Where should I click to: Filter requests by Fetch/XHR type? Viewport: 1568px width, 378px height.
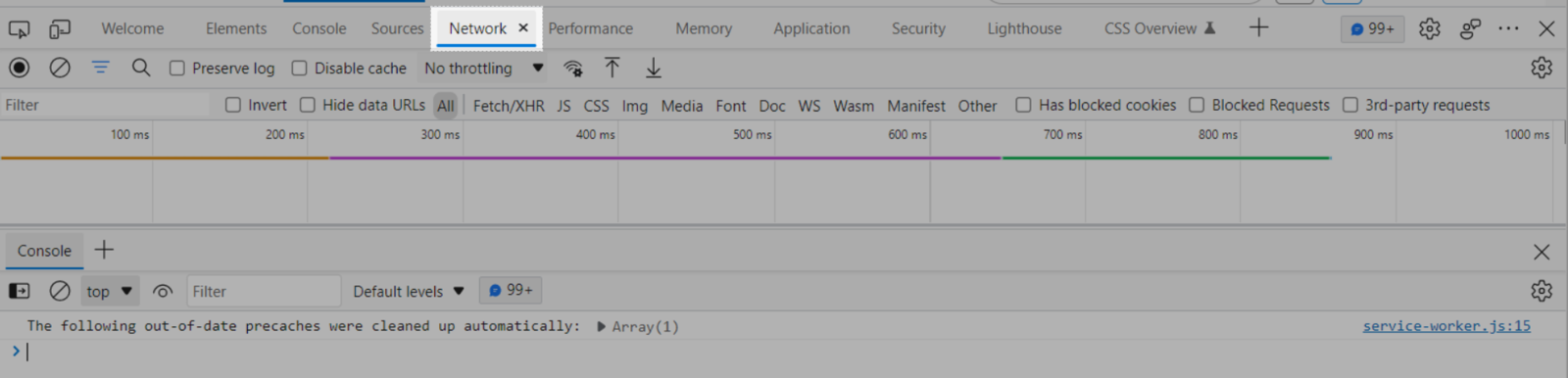[509, 105]
